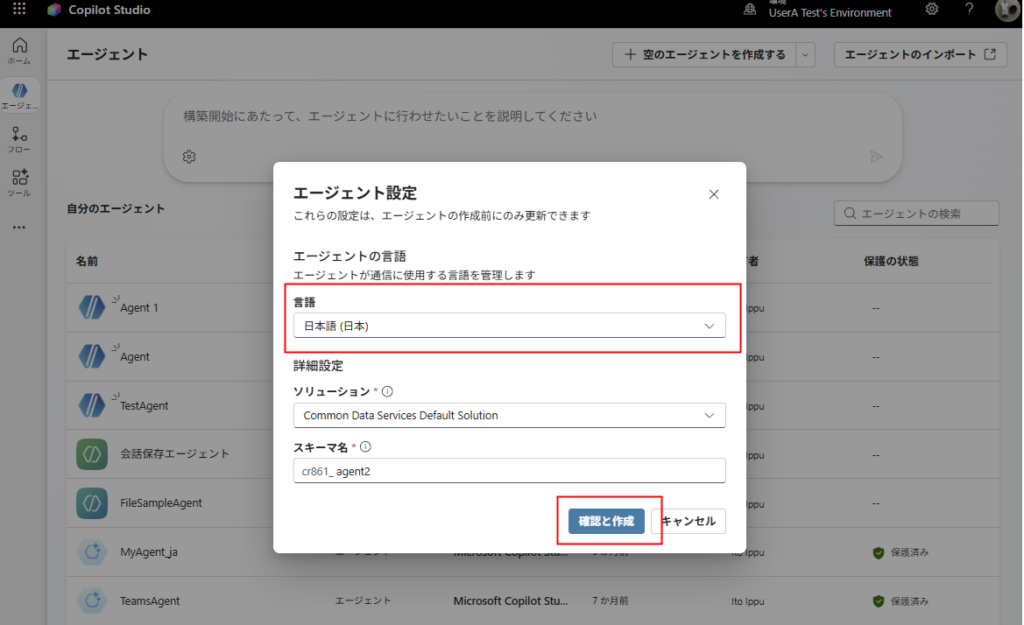This screenshot has height=625, width=1024.
Task: Expand the ソリューション dropdown
Action: (509, 415)
